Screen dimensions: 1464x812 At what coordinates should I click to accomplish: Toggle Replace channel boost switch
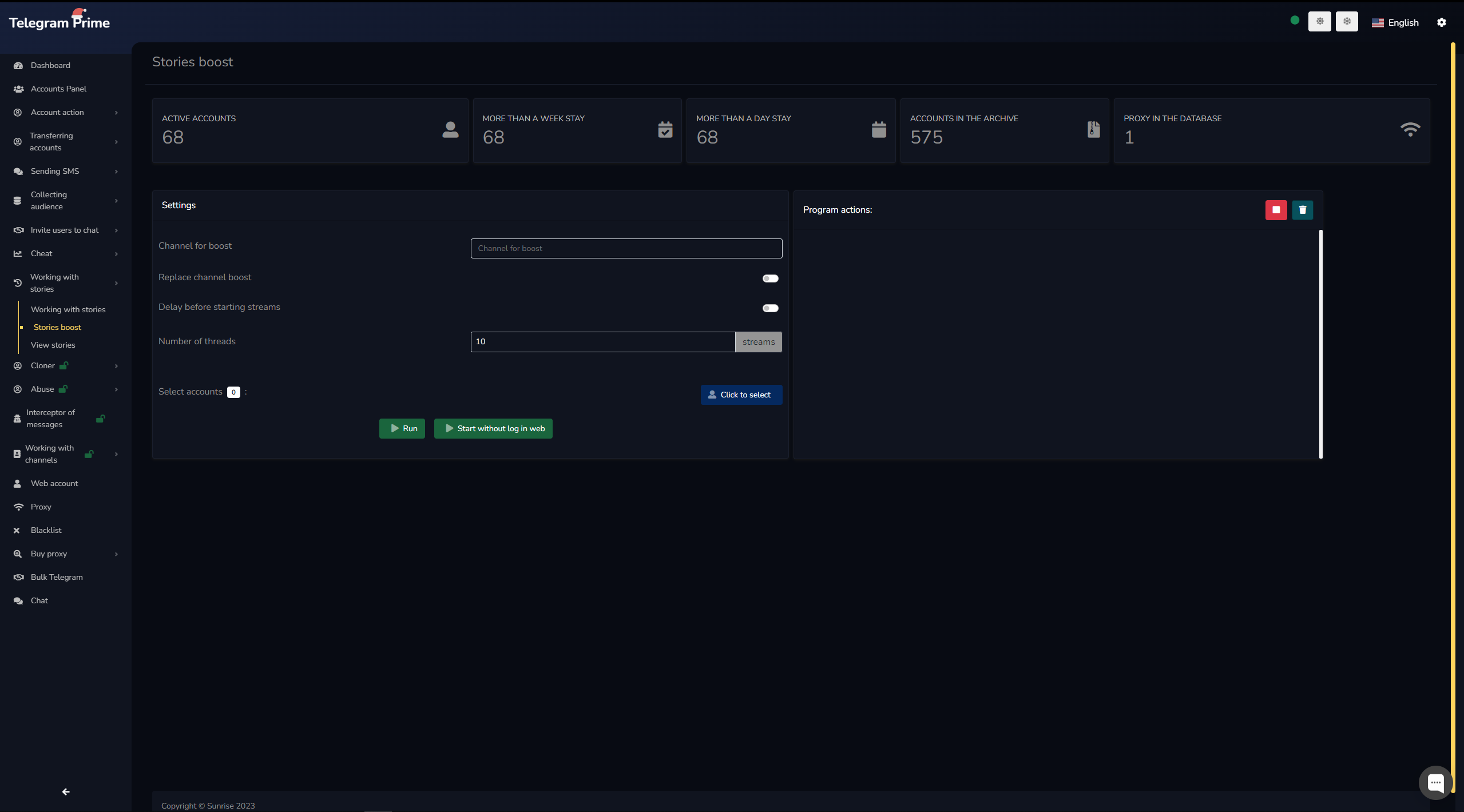click(x=770, y=278)
